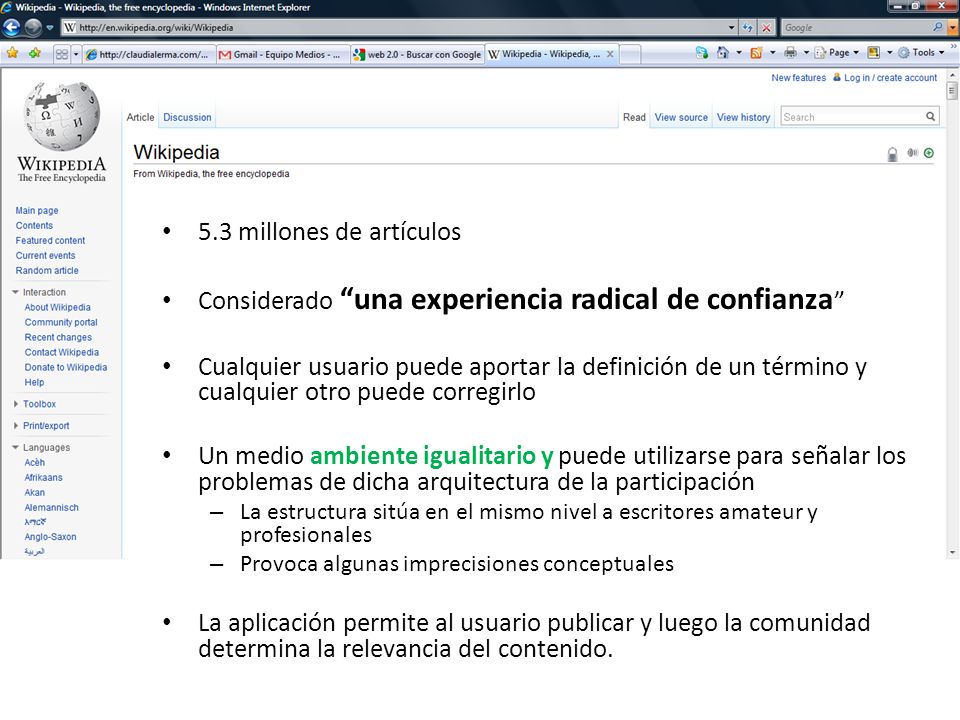
Task: Click the RSS Feeds icon
Action: [x=756, y=53]
